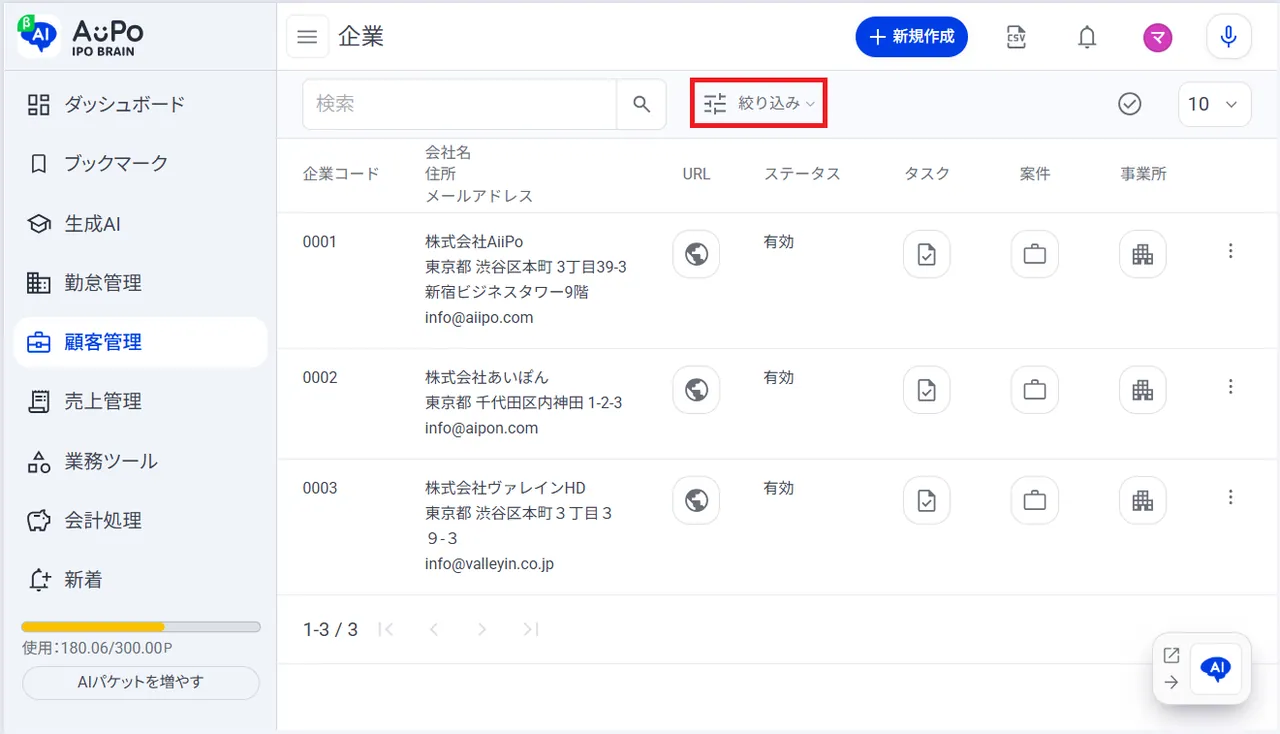Select 生成AI in the sidebar
The height and width of the screenshot is (734, 1280).
pos(140,224)
